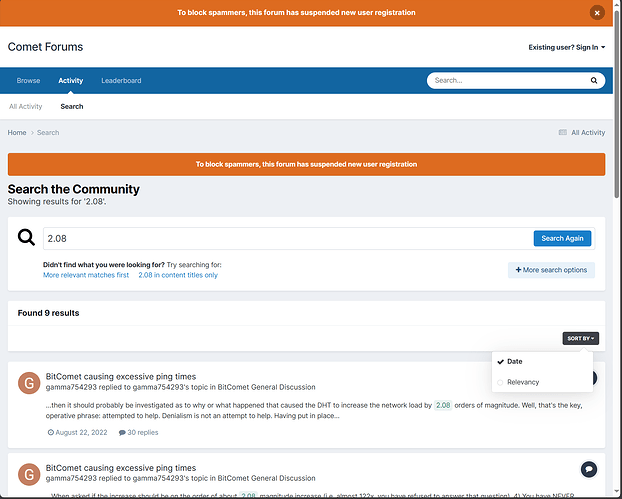Click More relevant matches first link
Screen dimensions: 622x499
coord(86,275)
